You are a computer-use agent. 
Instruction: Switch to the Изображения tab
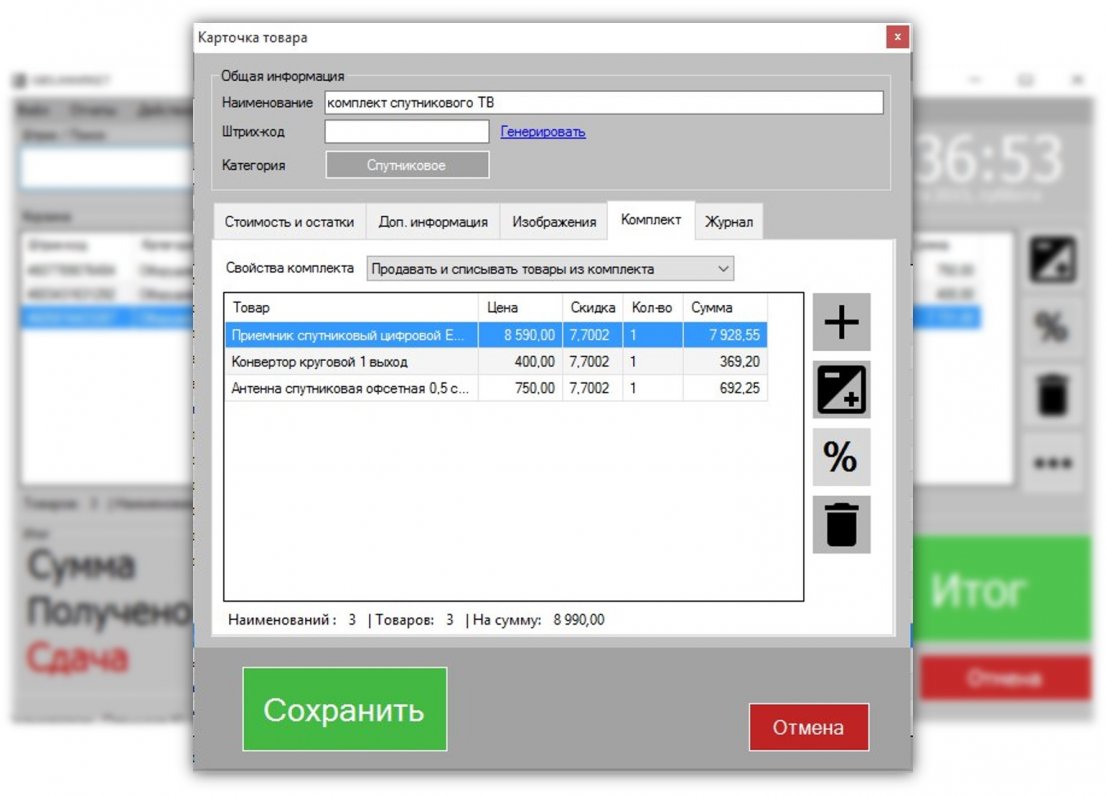click(554, 222)
